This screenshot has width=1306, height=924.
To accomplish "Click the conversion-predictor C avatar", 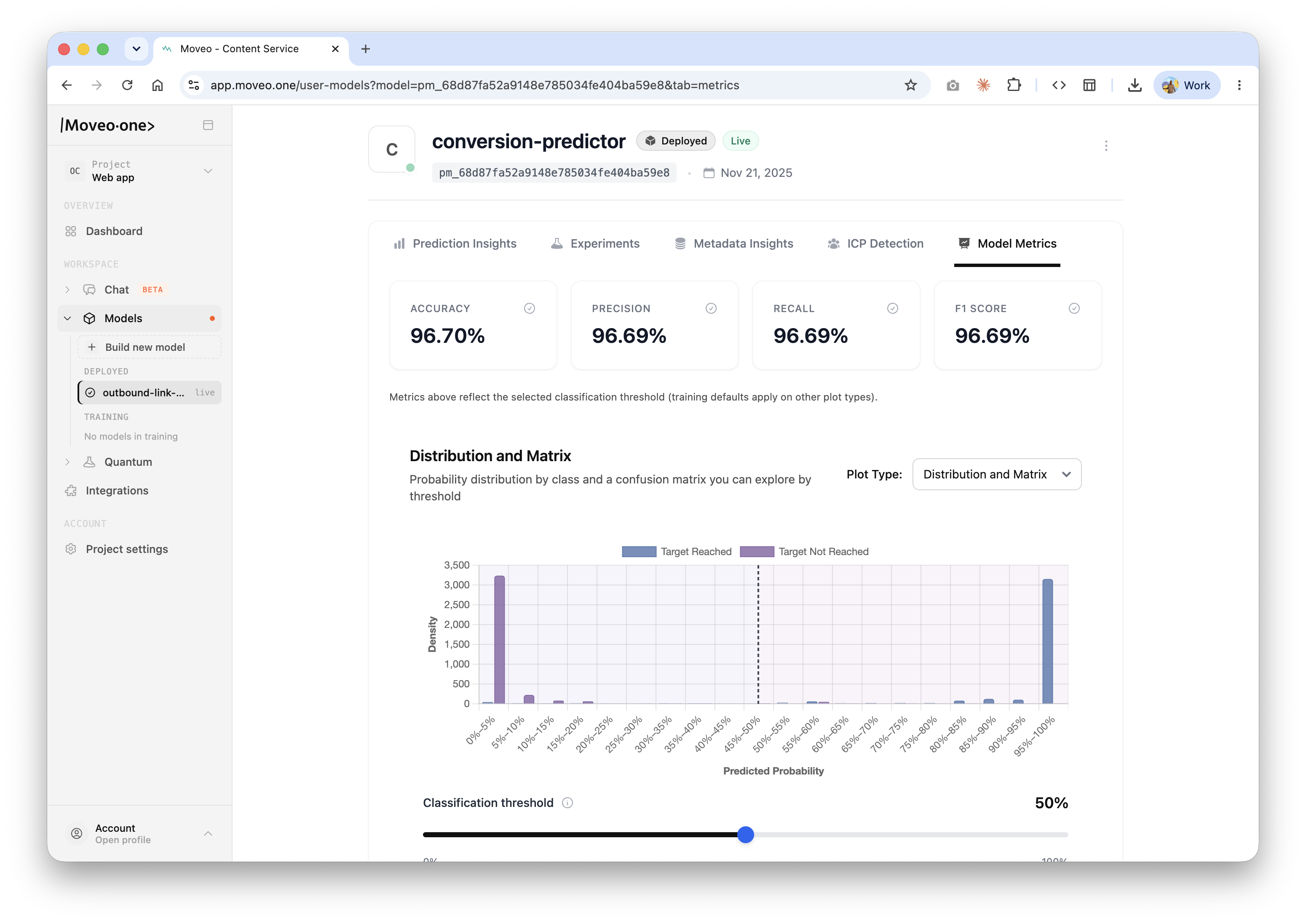I will point(391,149).
